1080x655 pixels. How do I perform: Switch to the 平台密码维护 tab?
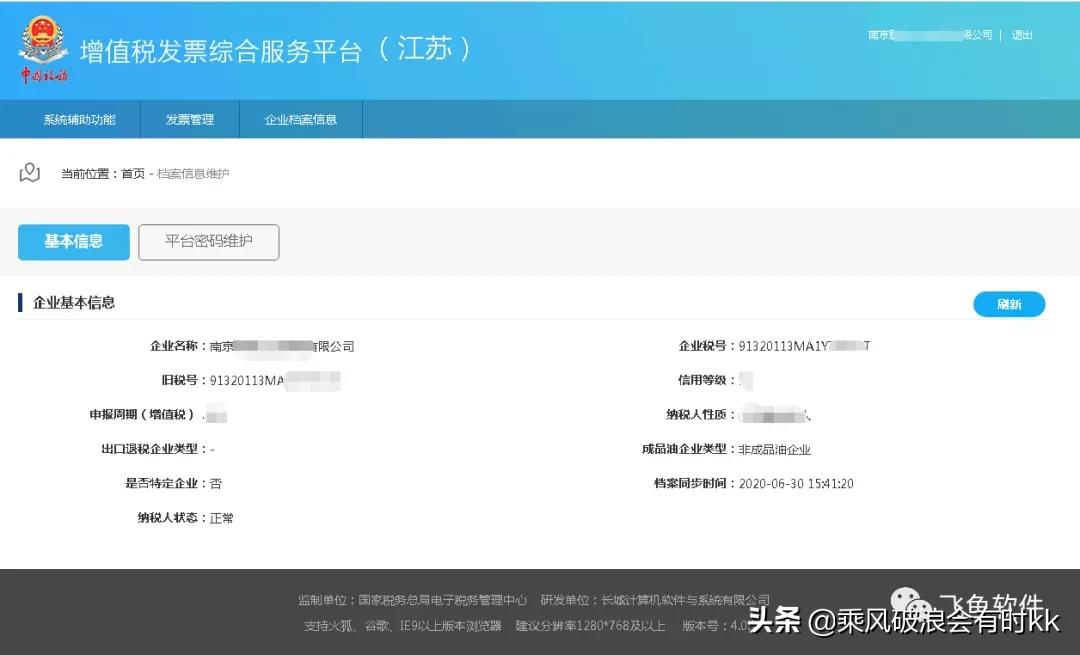208,242
